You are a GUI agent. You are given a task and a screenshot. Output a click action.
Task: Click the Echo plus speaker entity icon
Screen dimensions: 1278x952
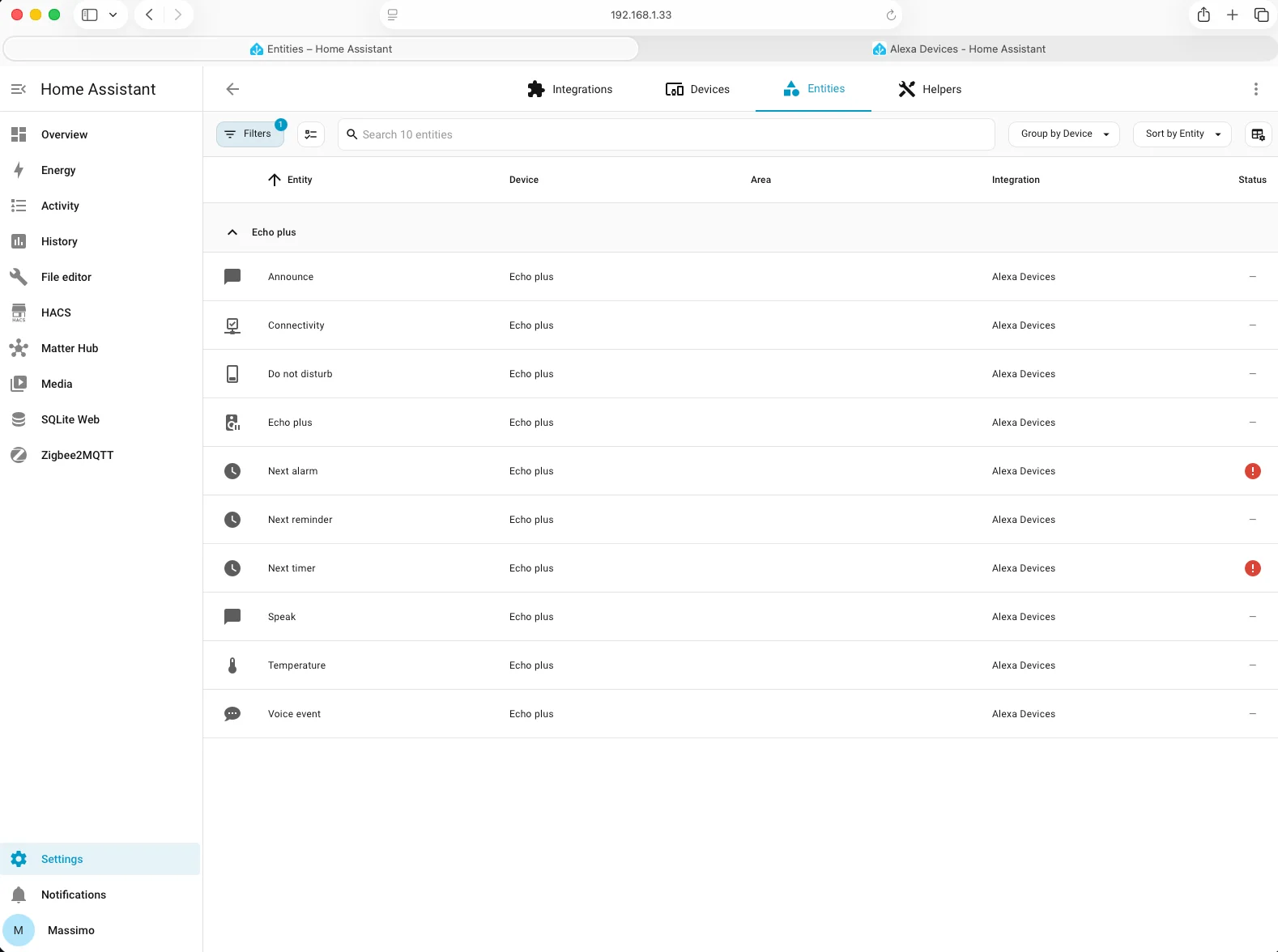[232, 423]
